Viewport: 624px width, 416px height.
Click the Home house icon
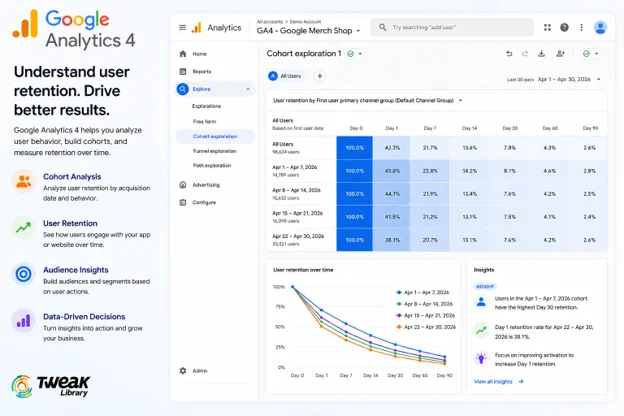click(183, 54)
